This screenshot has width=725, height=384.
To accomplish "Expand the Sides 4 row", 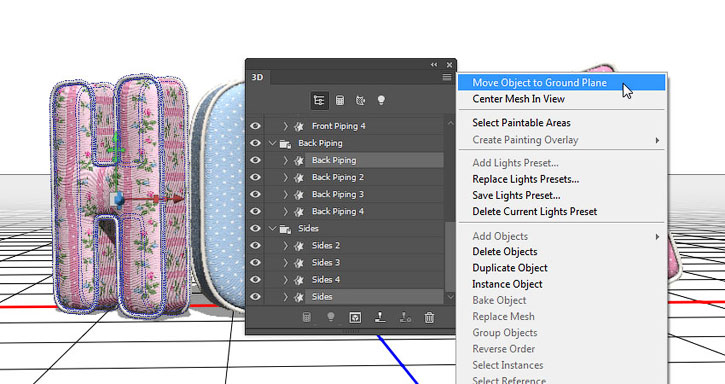I will 285,279.
